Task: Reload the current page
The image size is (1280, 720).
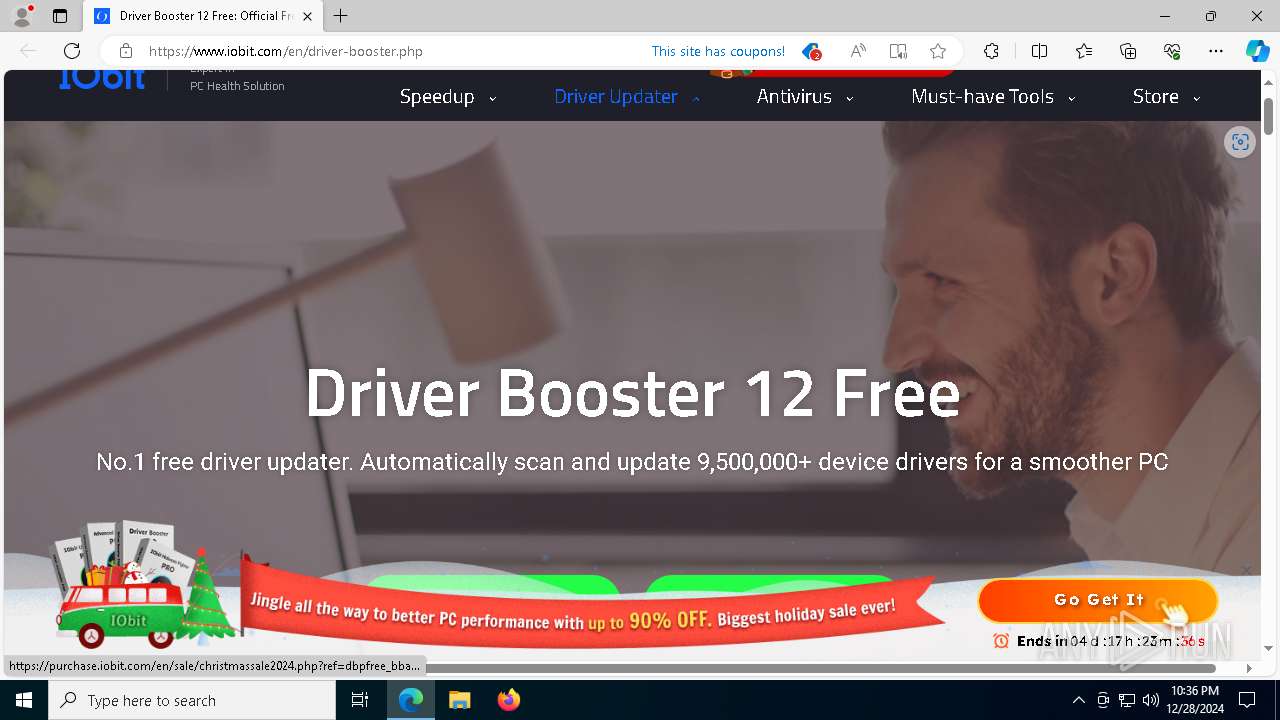Action: coord(72,51)
